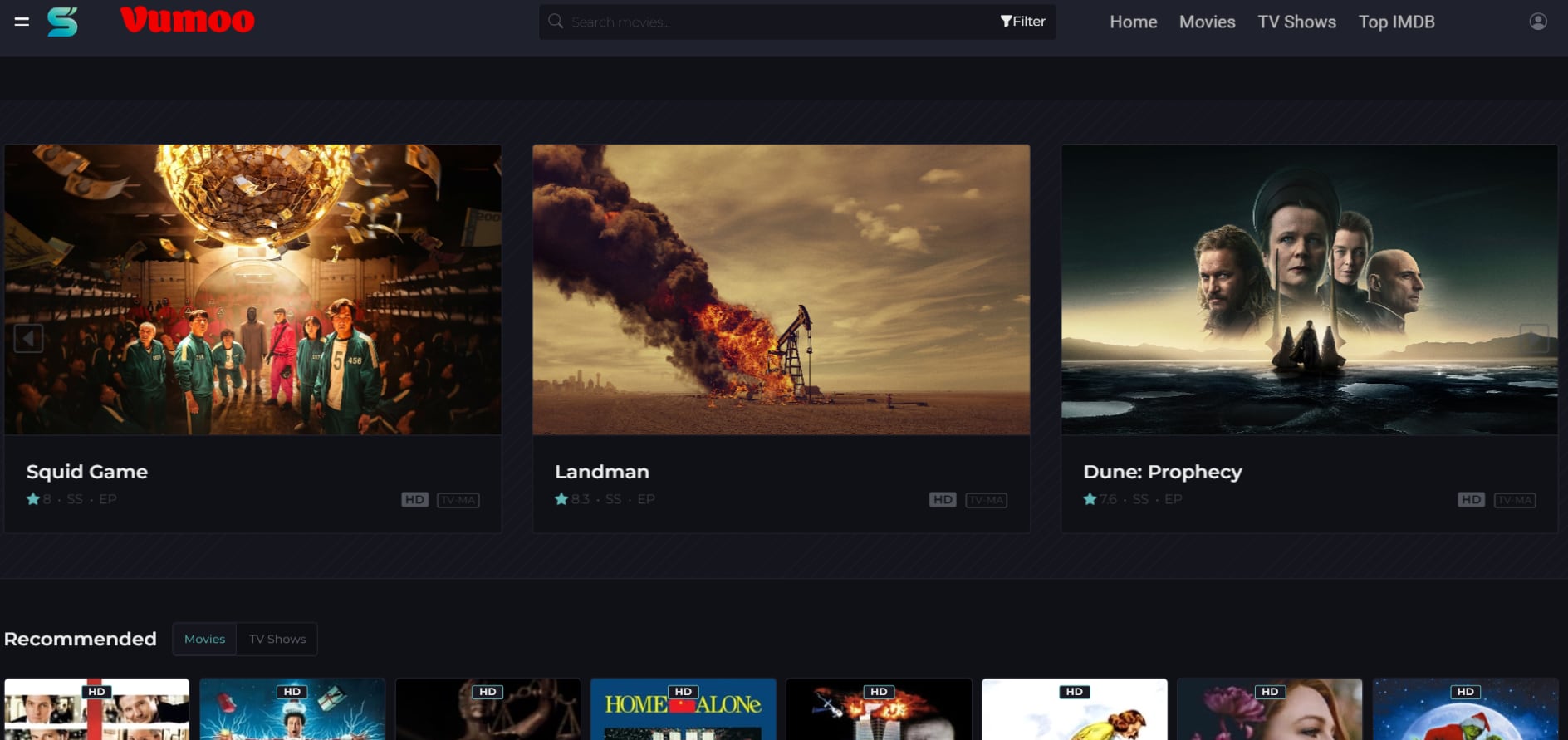Click the Recommended heading
This screenshot has height=740, width=1568.
coord(81,639)
